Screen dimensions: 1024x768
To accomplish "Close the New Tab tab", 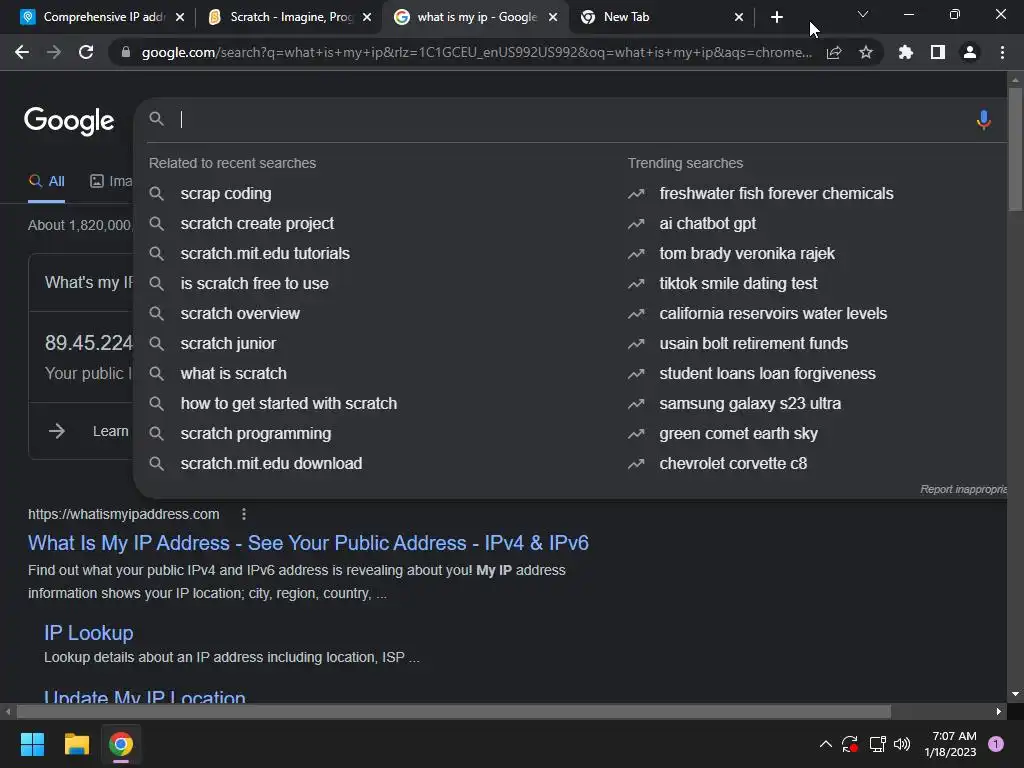I will tap(739, 18).
